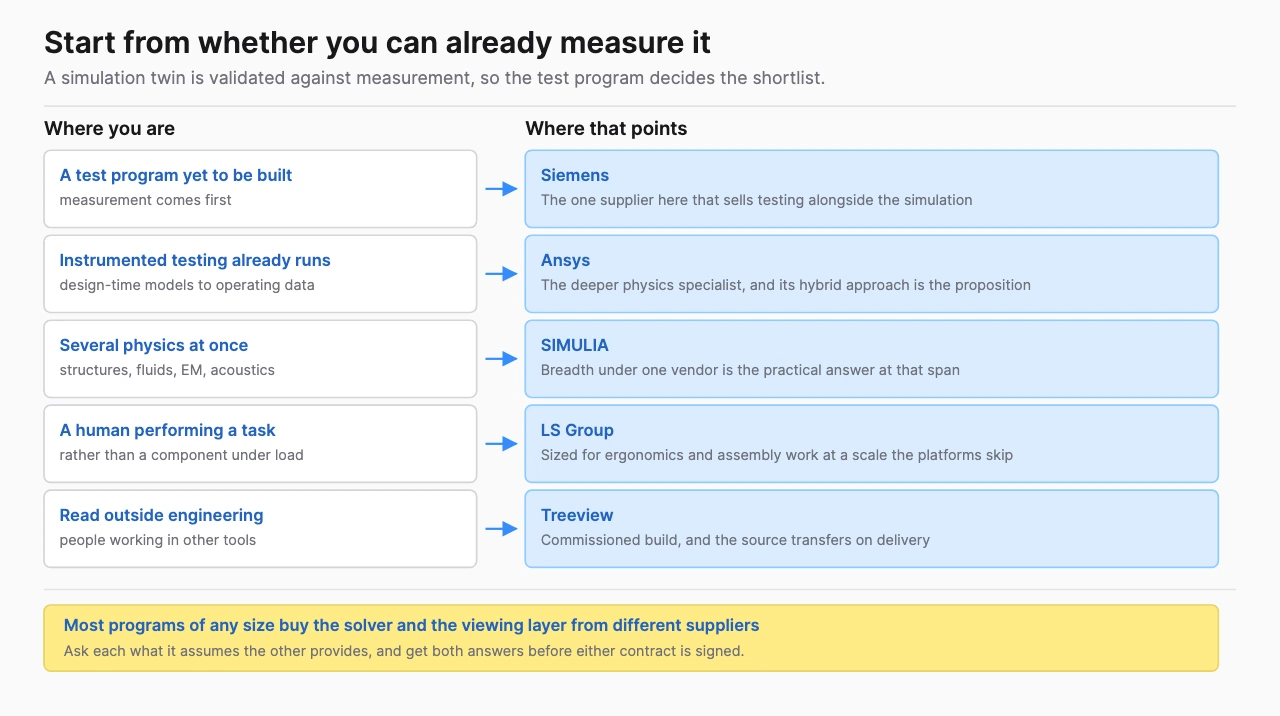
Task: Click the "Where you are" column heading
Action: coord(109,129)
